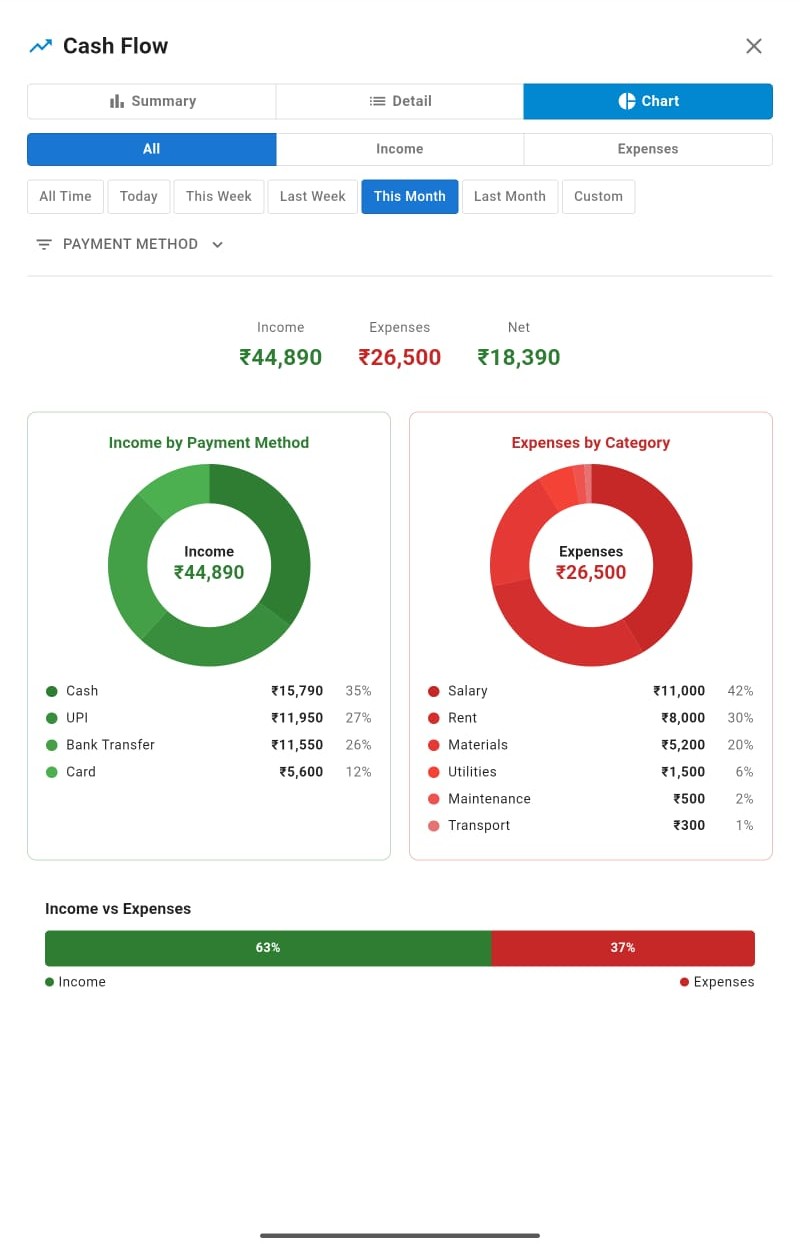Click the filter icon next to Payment Method

coord(43,244)
